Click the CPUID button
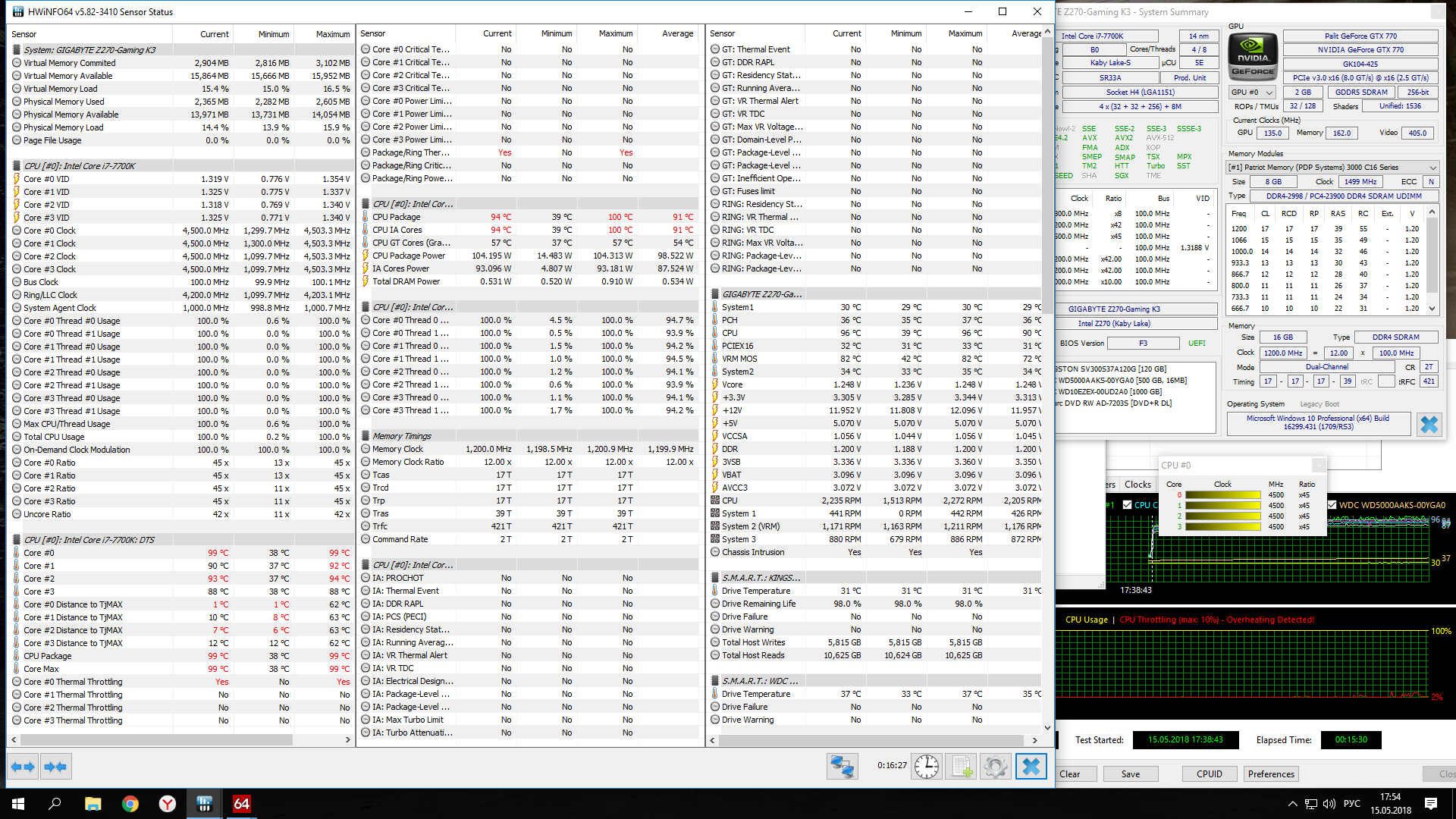The height and width of the screenshot is (819, 1456). (x=1209, y=774)
